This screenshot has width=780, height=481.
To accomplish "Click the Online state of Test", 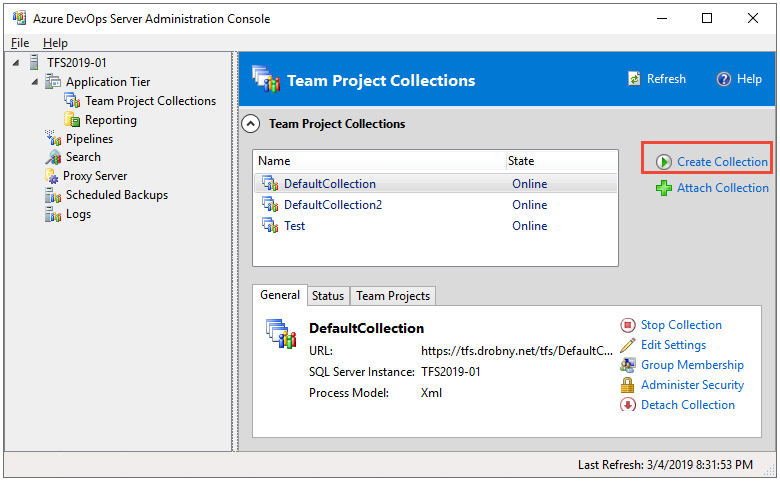I will pyautogui.click(x=530, y=226).
